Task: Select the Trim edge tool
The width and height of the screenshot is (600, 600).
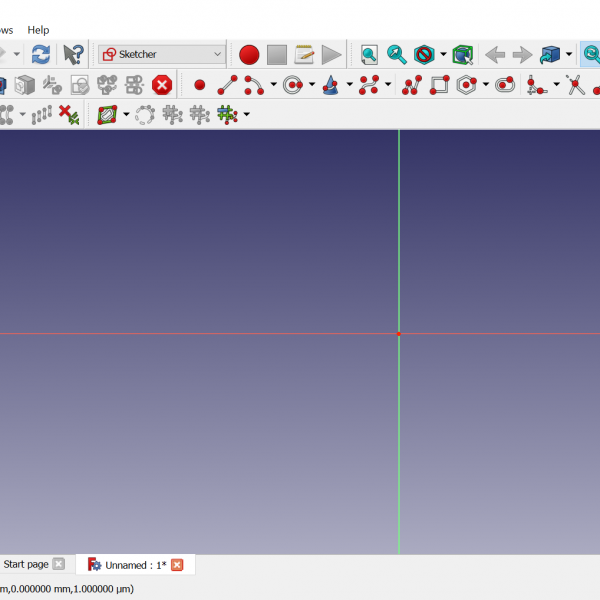Action: pyautogui.click(x=575, y=85)
